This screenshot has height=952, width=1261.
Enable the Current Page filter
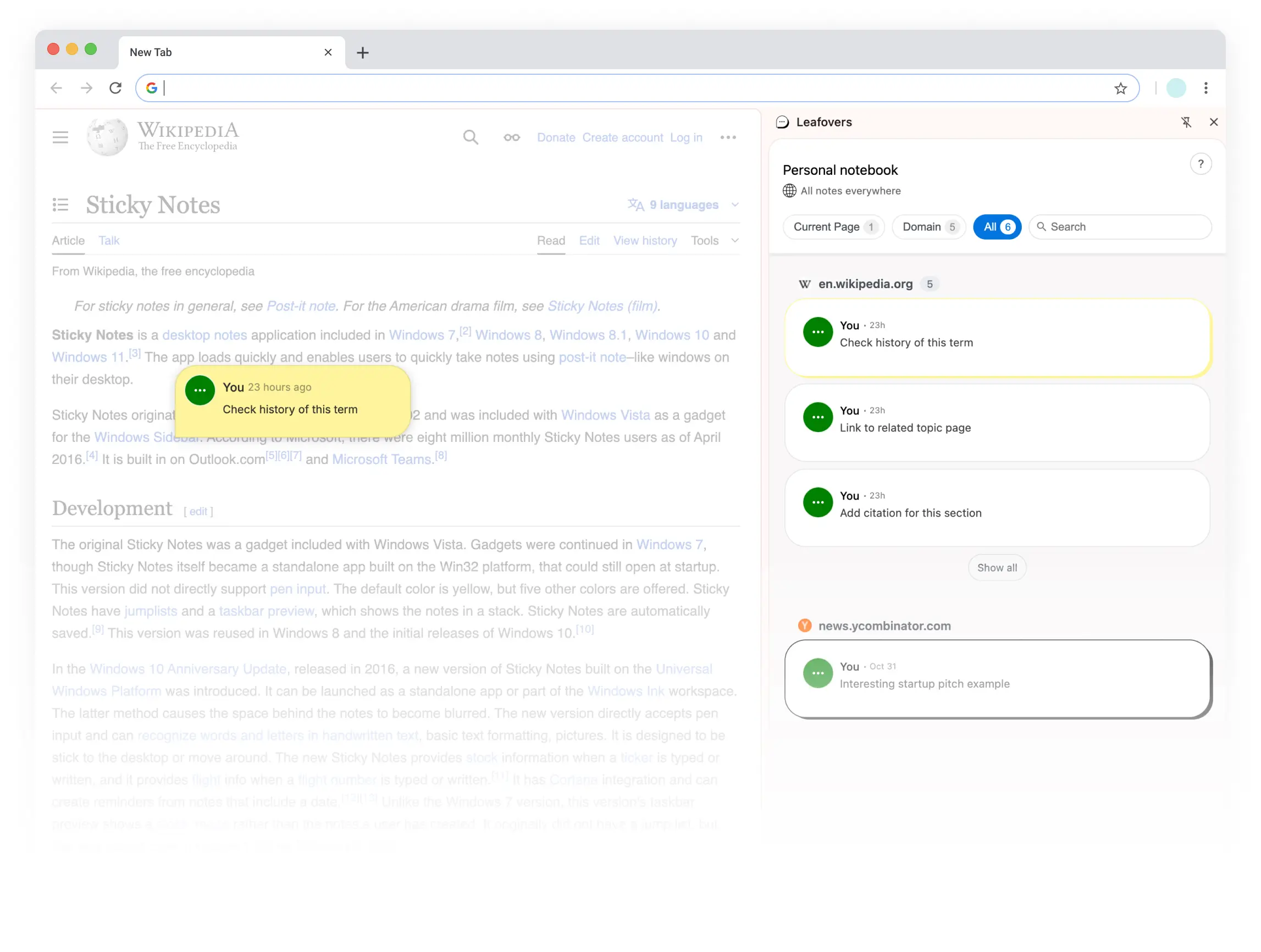[832, 226]
